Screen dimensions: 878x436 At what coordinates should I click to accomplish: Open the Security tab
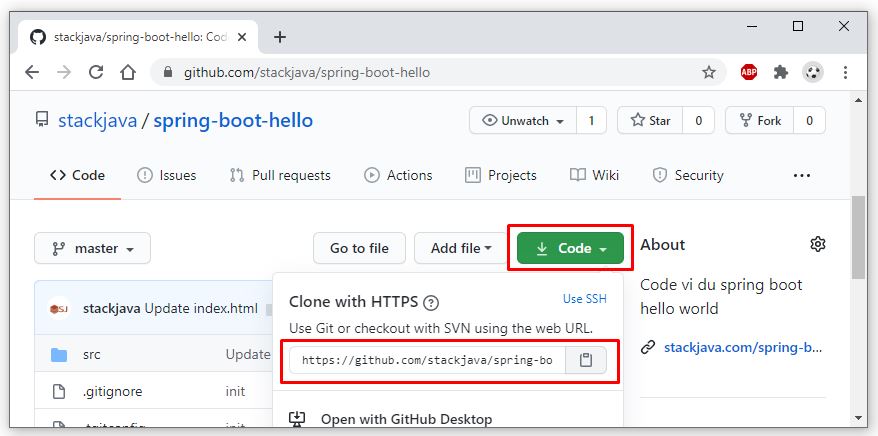pos(688,176)
